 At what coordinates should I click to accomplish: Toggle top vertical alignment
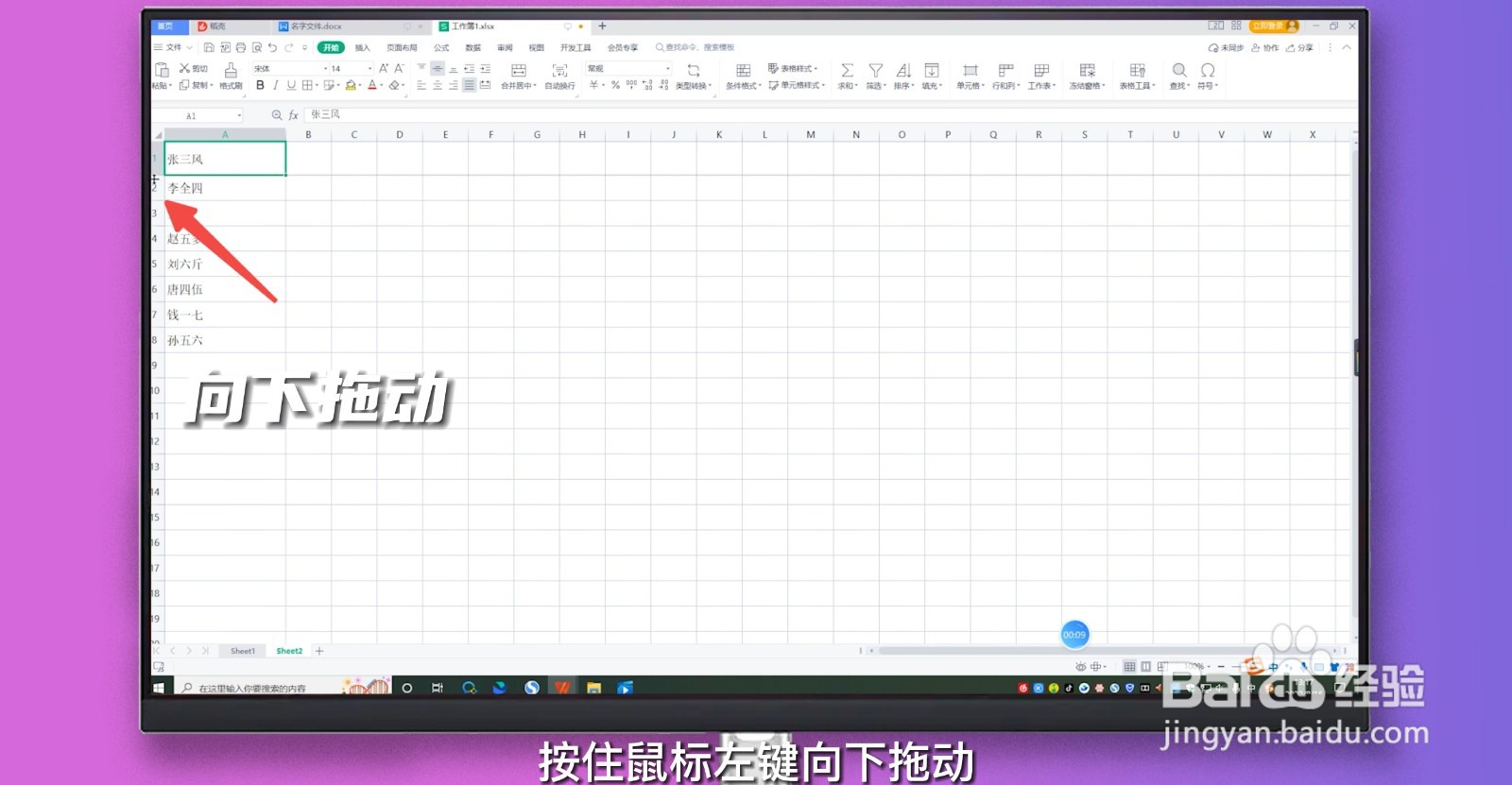tap(421, 69)
